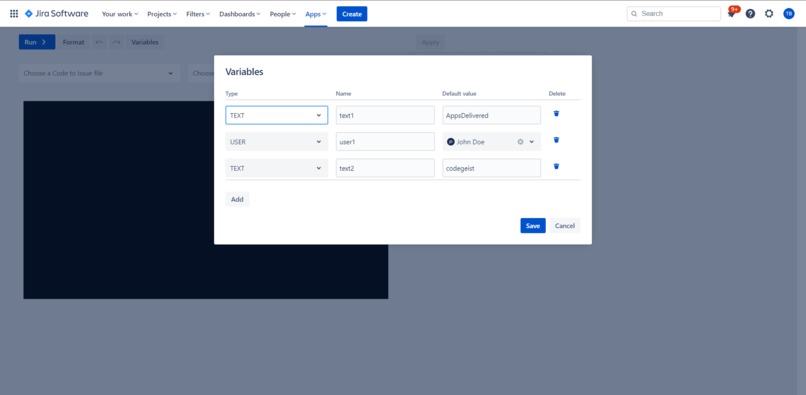Expand the John Doe user picker arrow
The width and height of the screenshot is (806, 395).
(x=532, y=142)
